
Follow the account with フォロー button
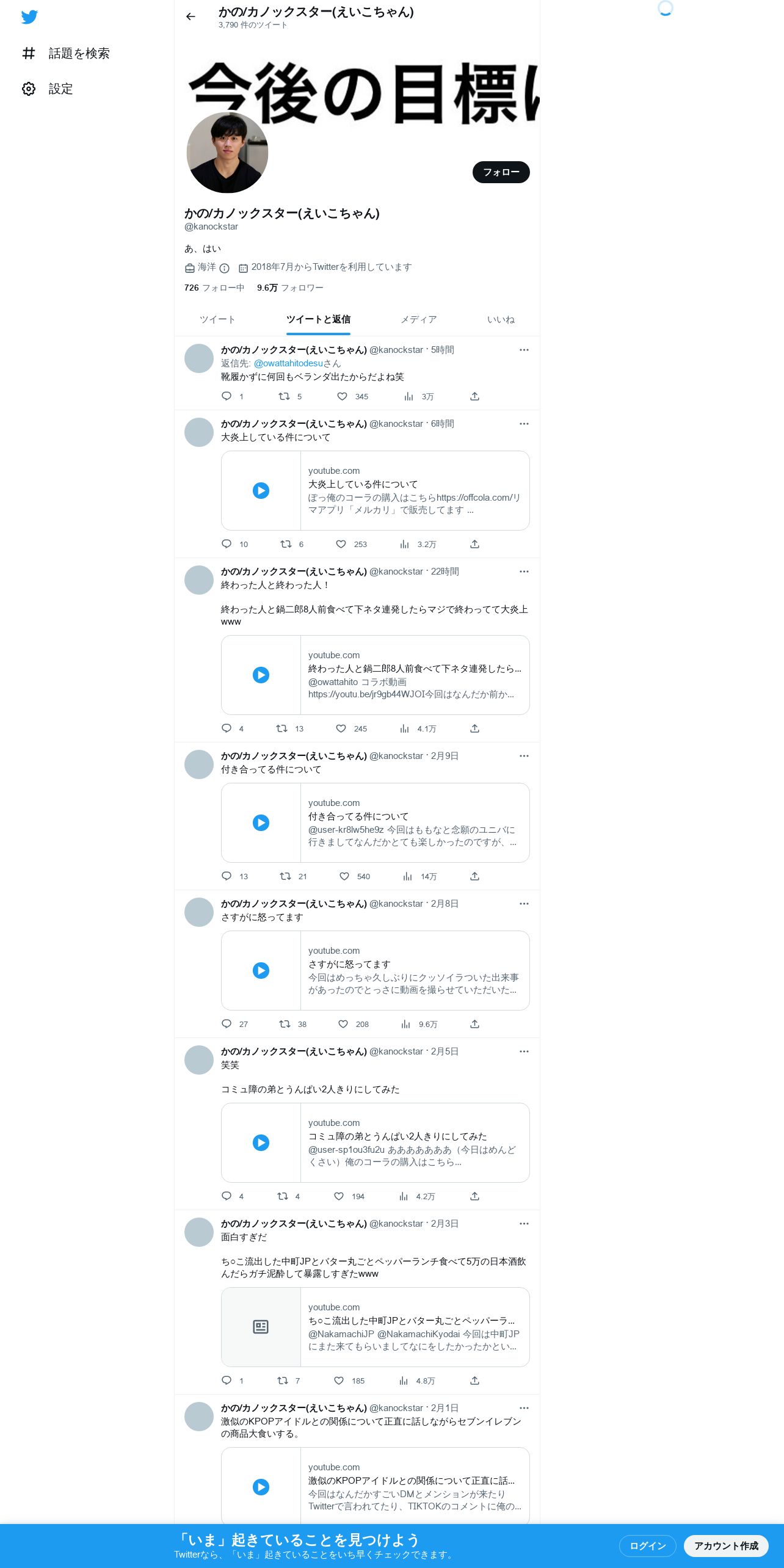pos(501,172)
